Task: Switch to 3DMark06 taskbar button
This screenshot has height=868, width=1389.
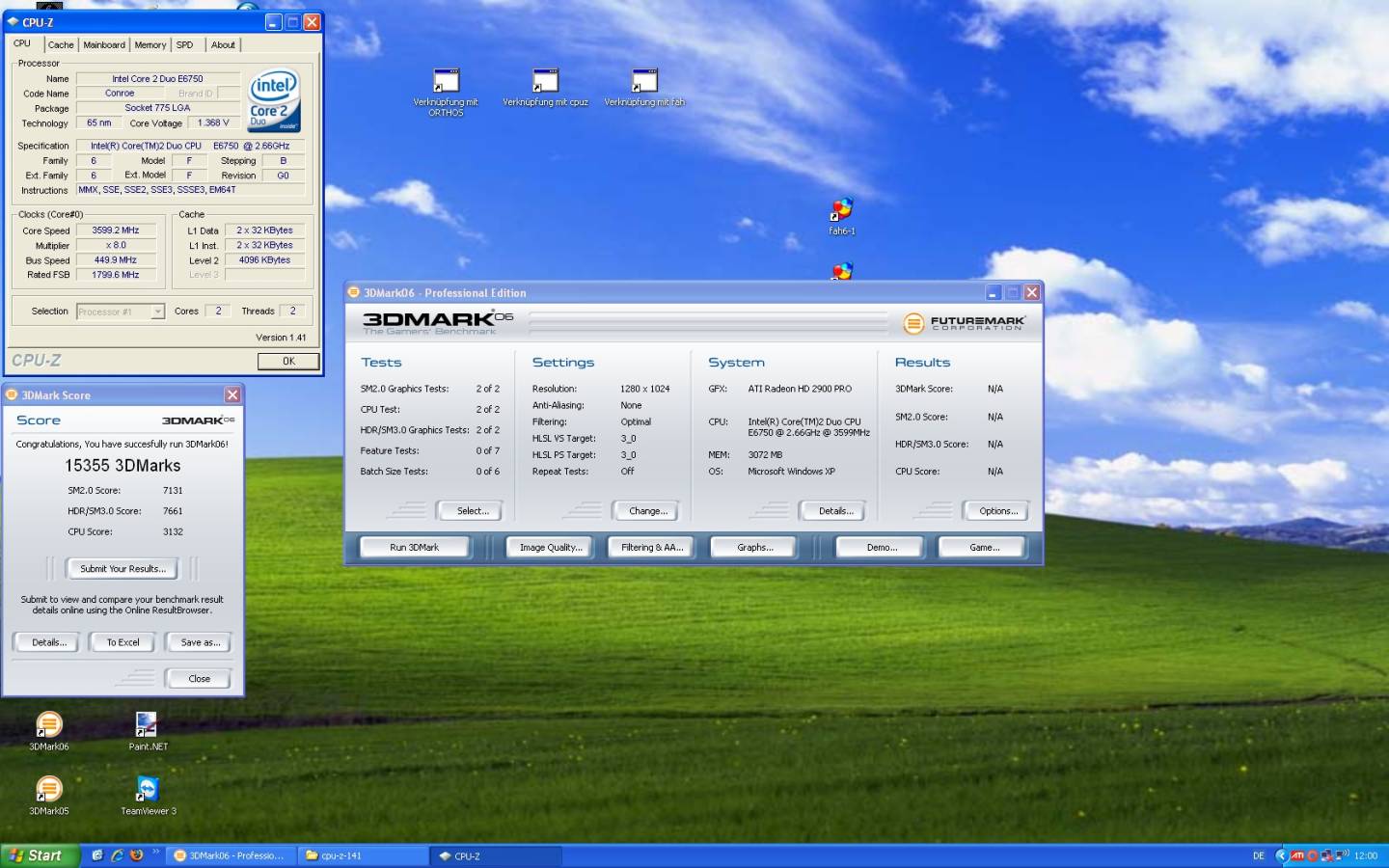Action: click(232, 855)
